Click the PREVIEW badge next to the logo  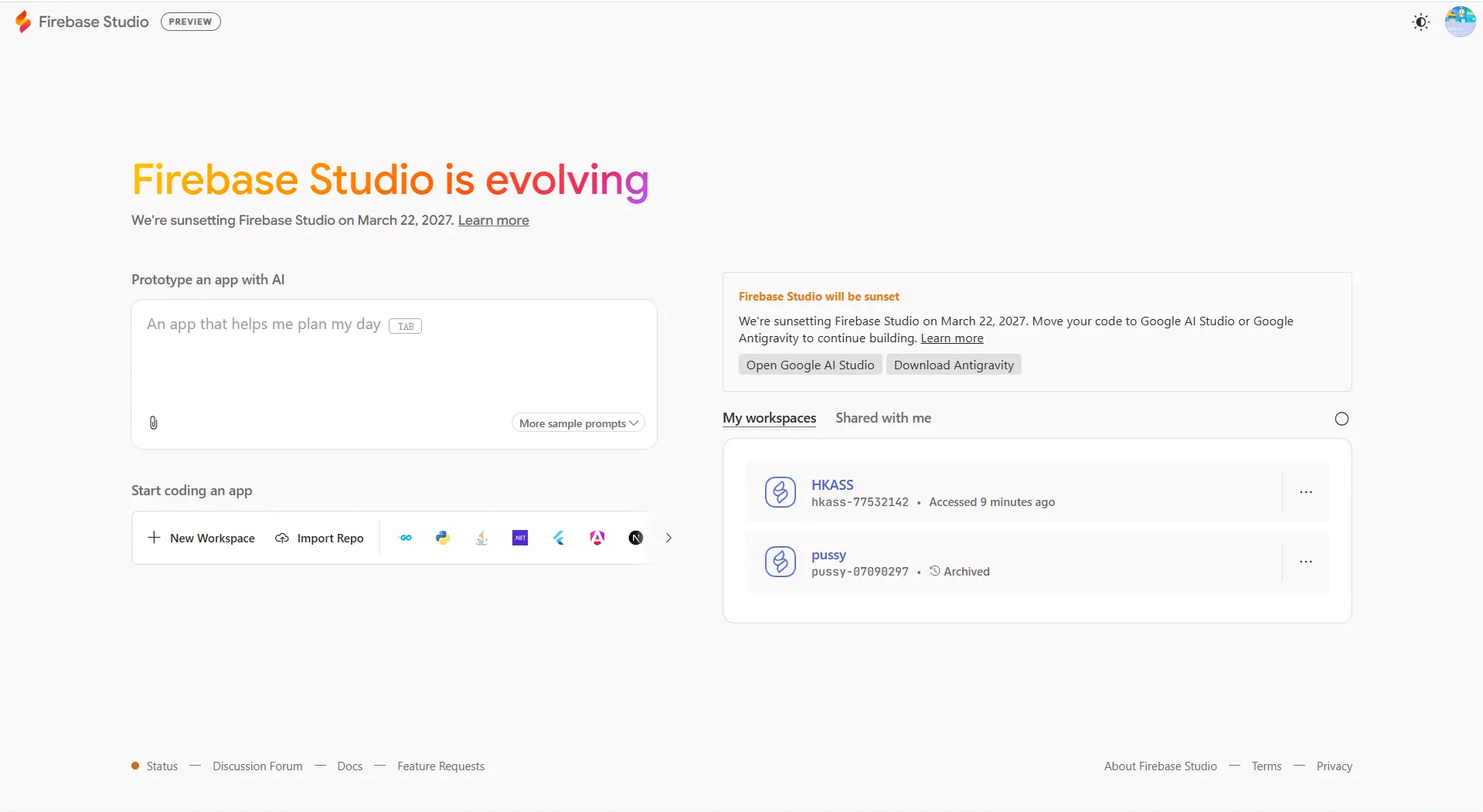coord(190,22)
